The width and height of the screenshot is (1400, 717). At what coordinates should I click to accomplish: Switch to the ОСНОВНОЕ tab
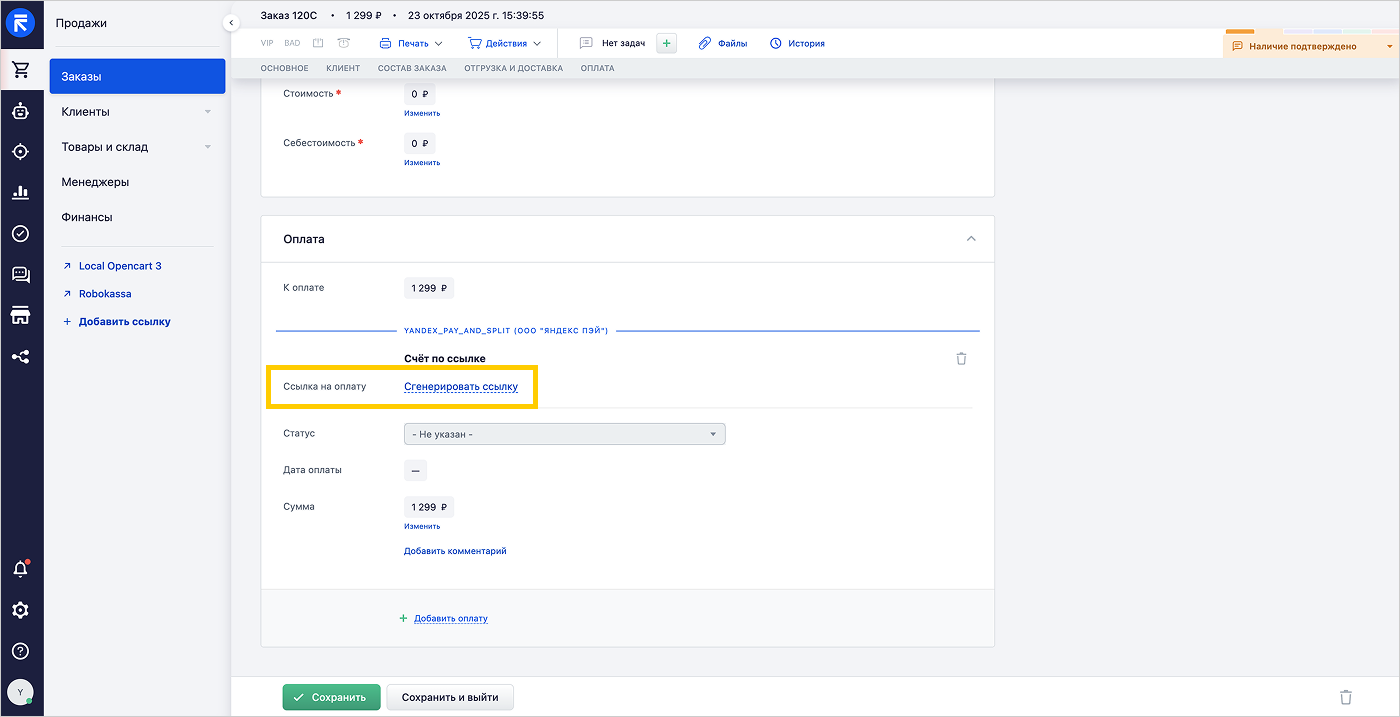[284, 68]
